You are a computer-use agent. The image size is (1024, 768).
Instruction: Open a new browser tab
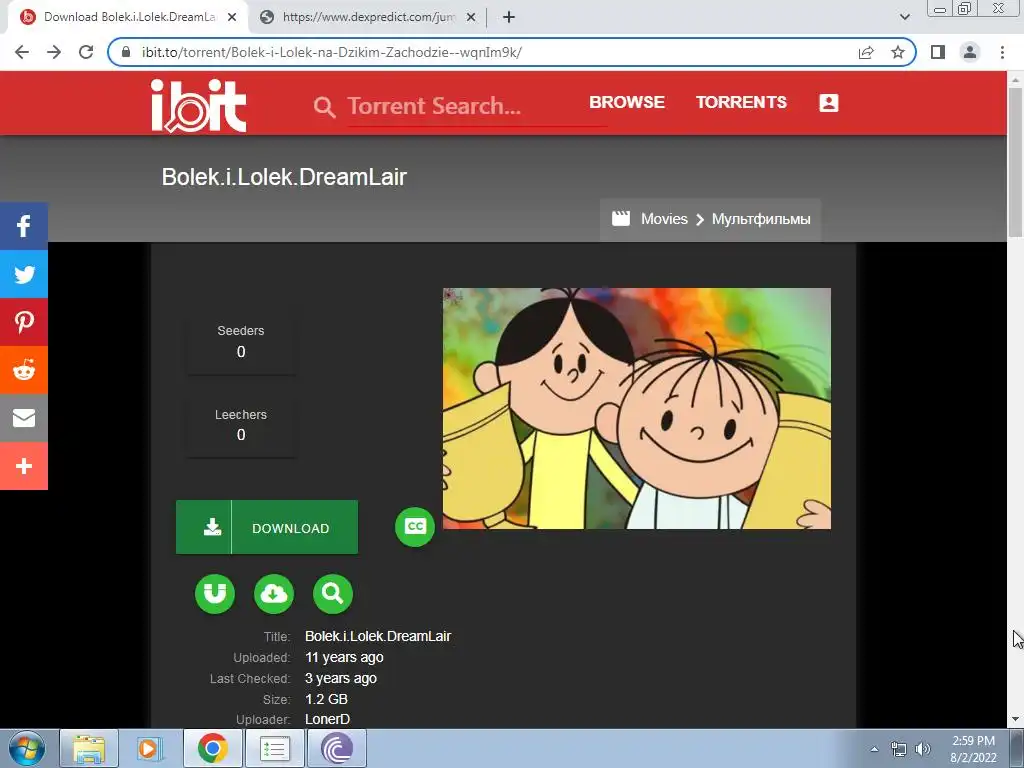pyautogui.click(x=509, y=17)
